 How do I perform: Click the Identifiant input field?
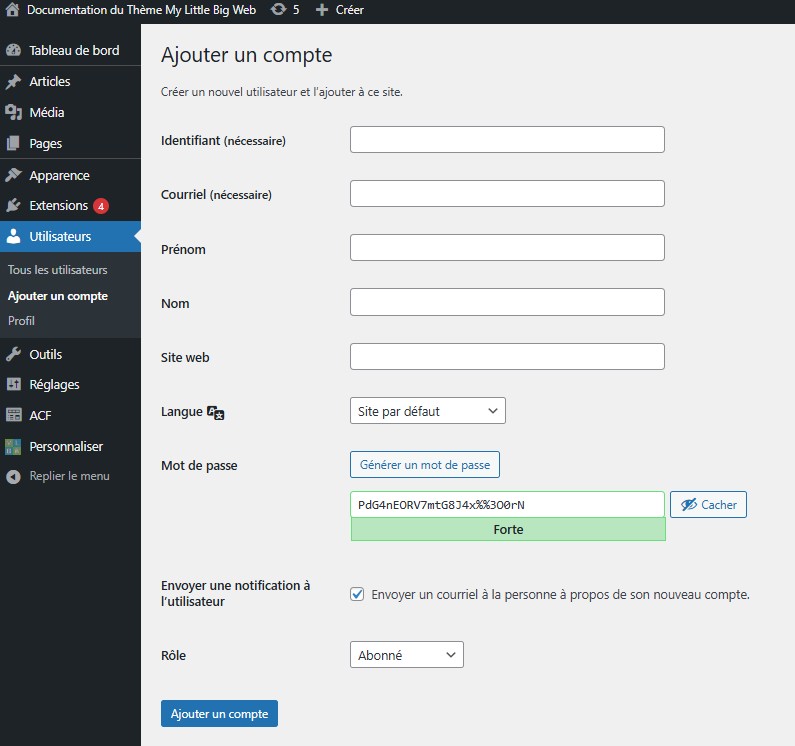point(507,140)
